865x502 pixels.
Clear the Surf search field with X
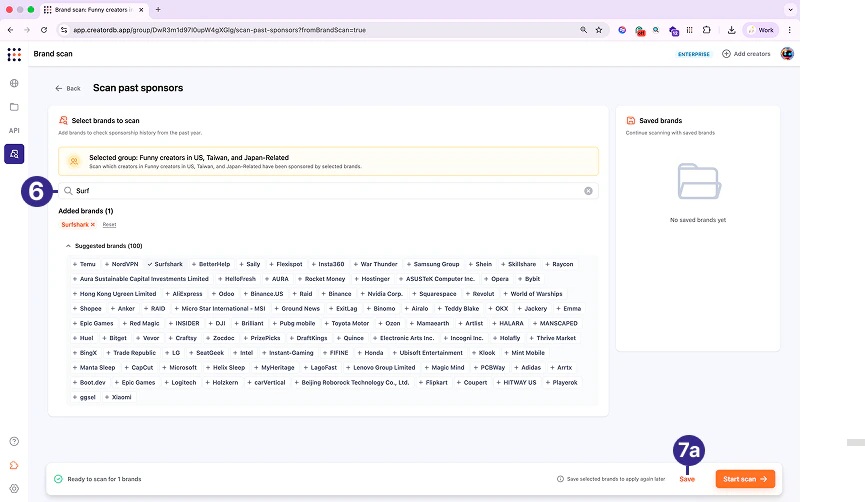coord(589,191)
